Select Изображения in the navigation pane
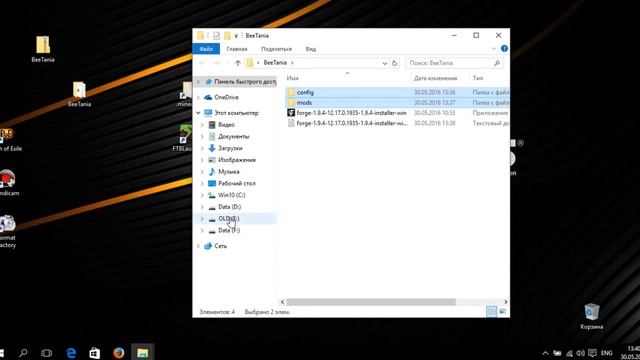This screenshot has width=640, height=360. (x=237, y=160)
